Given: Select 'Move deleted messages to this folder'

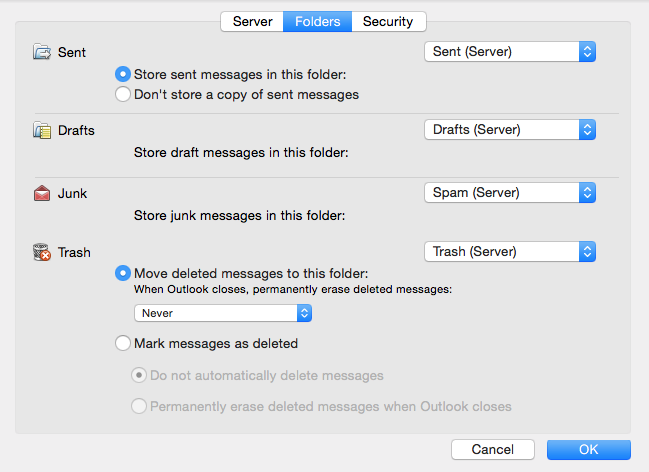Looking at the screenshot, I should [x=123, y=273].
